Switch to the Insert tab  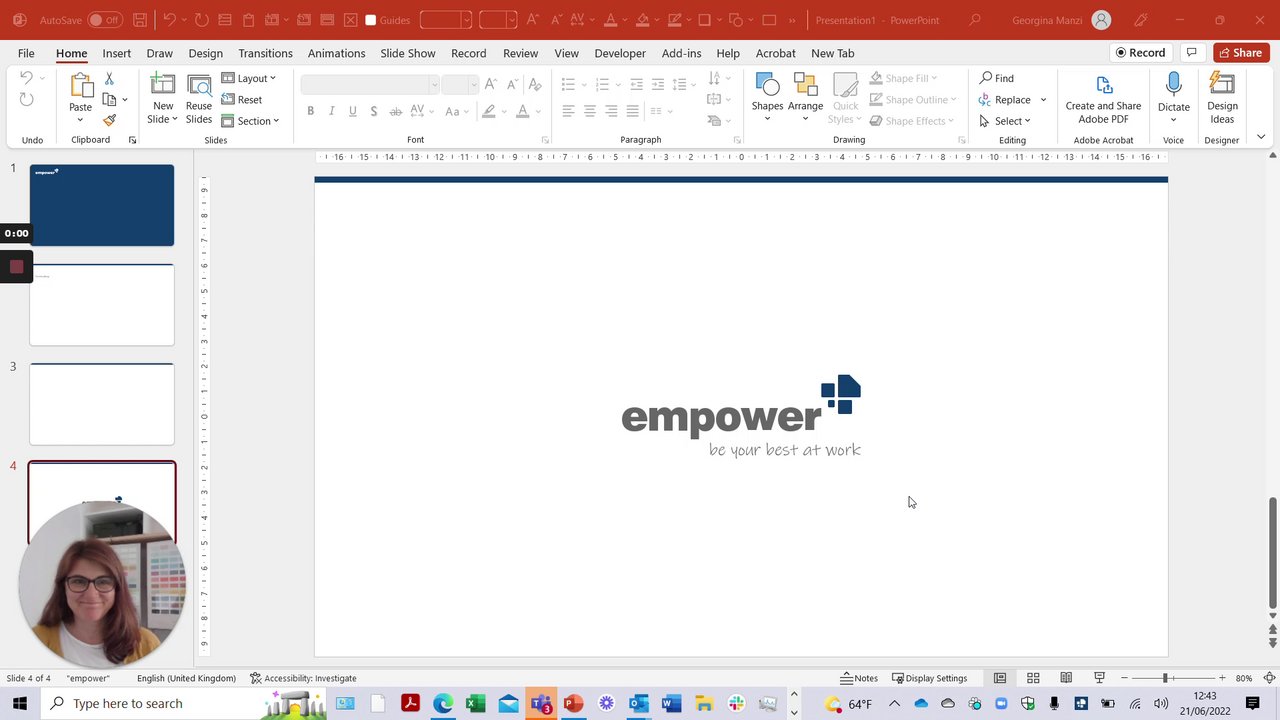[116, 53]
